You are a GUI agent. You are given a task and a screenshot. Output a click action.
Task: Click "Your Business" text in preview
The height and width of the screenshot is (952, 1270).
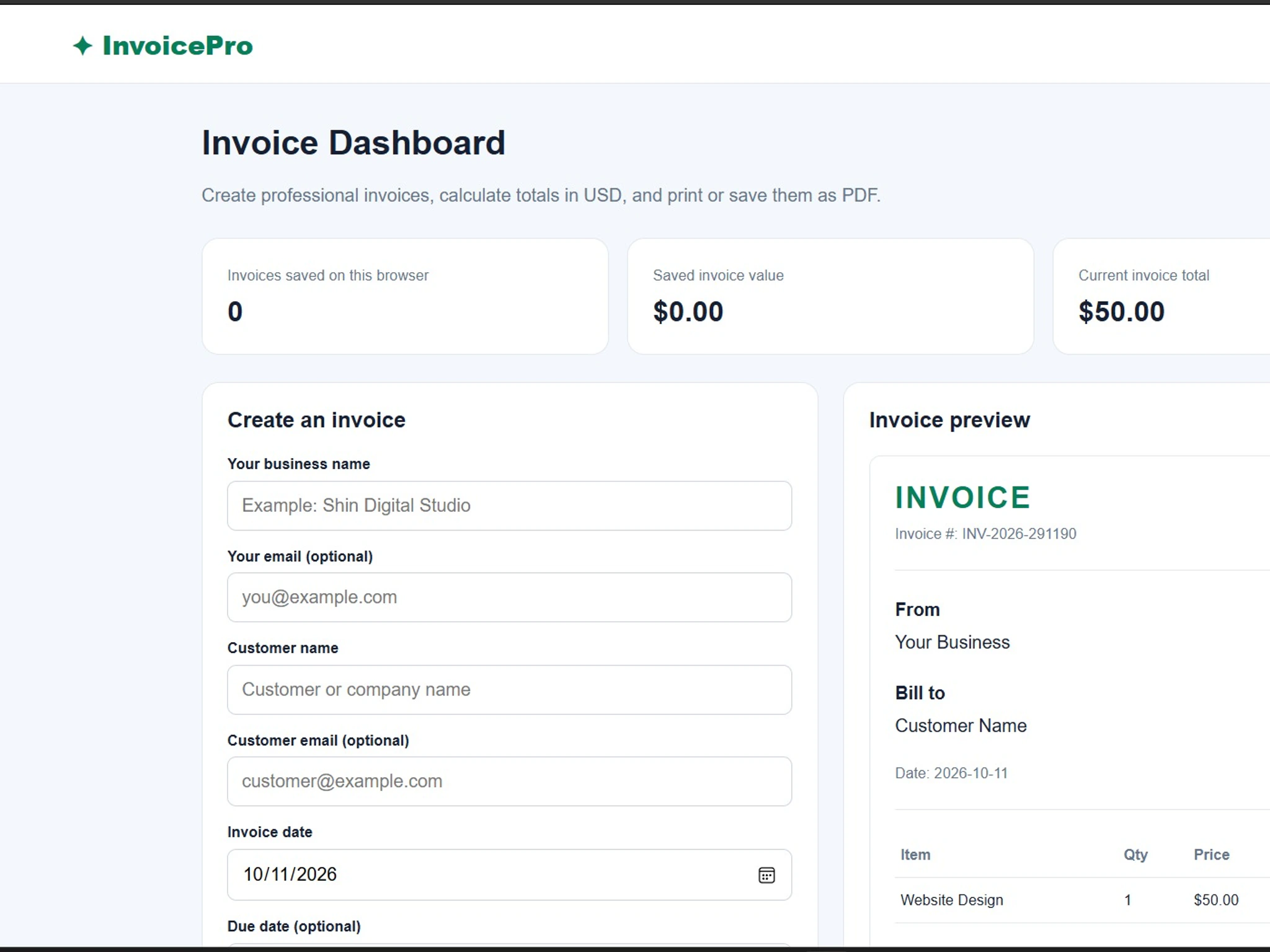(x=952, y=642)
